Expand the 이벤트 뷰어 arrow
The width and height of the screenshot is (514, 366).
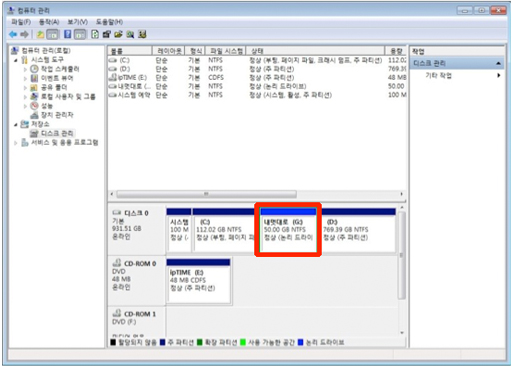click(x=25, y=79)
